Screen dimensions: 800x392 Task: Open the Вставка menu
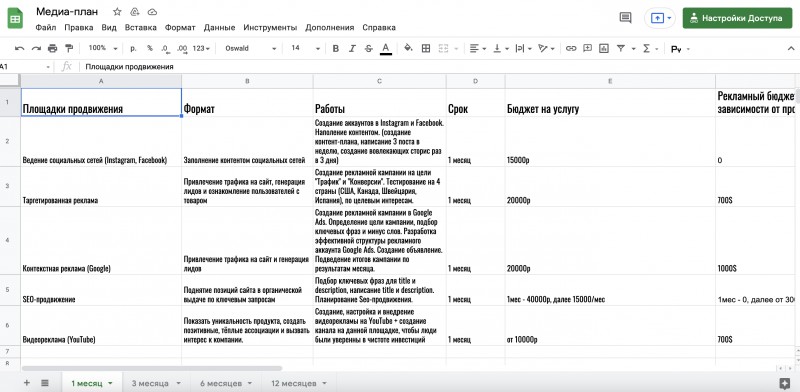click(x=140, y=28)
